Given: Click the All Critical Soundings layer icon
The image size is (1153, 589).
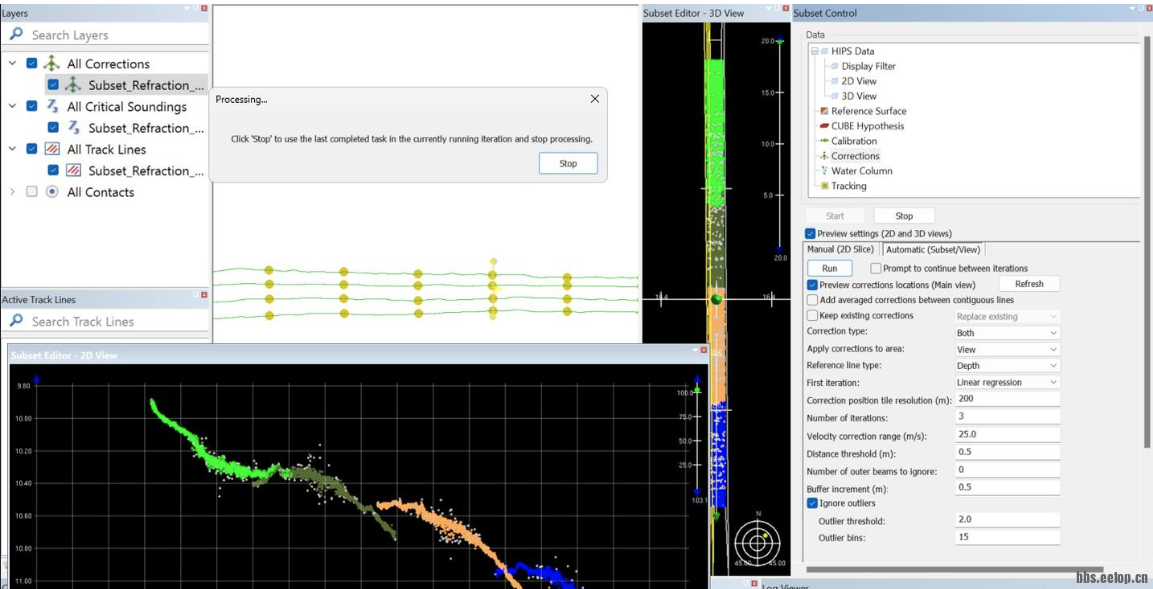Looking at the screenshot, I should click(51, 107).
